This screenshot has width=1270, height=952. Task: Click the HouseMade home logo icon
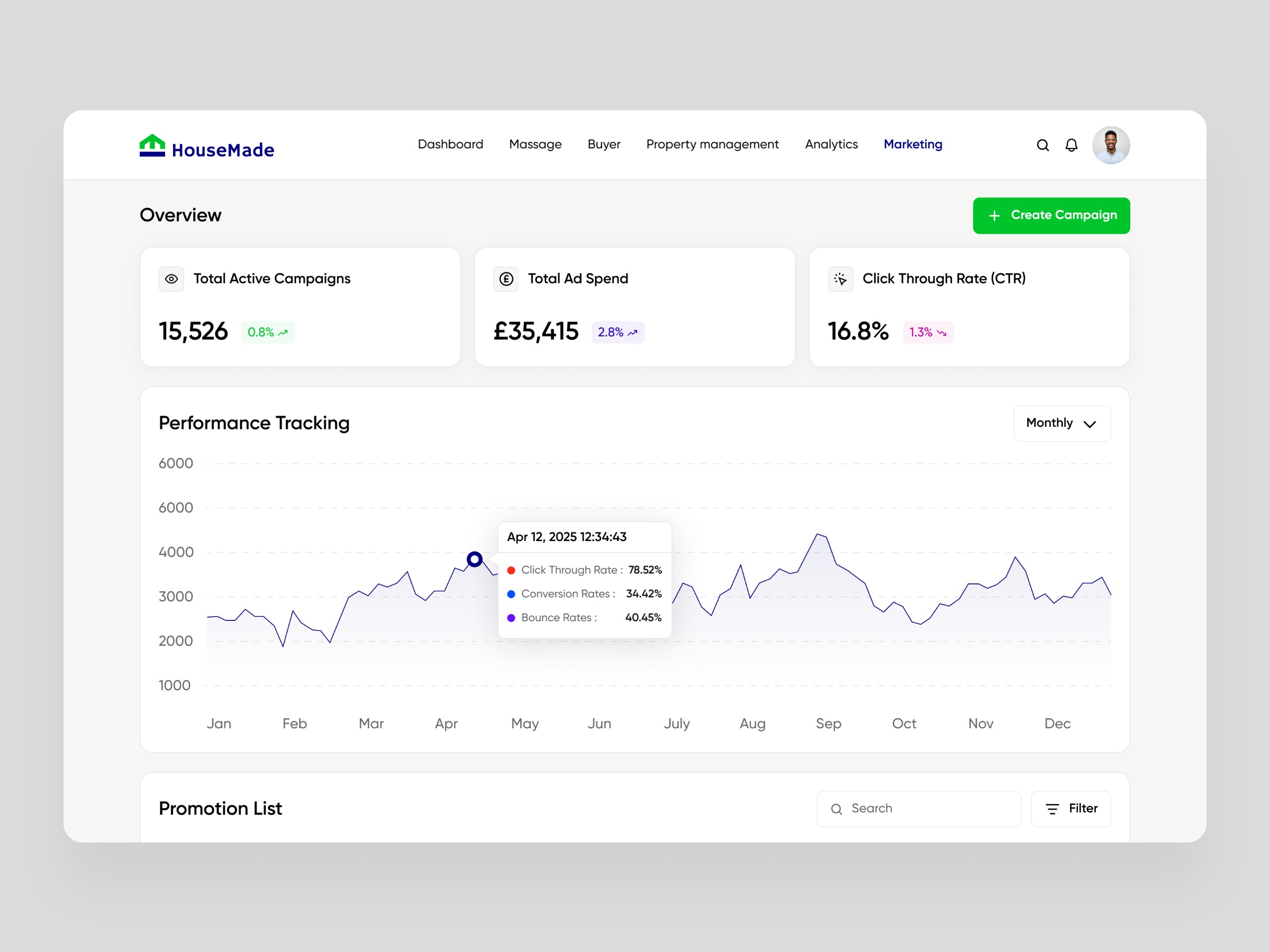click(151, 146)
